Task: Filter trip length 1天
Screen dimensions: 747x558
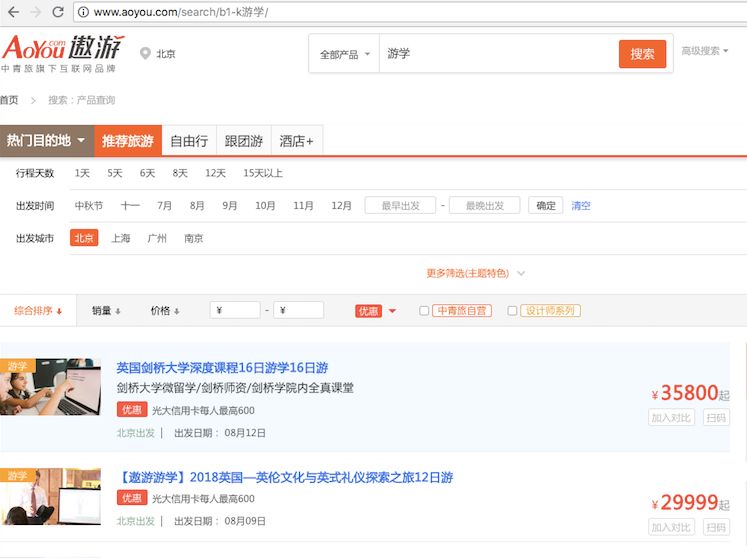Action: click(x=82, y=173)
